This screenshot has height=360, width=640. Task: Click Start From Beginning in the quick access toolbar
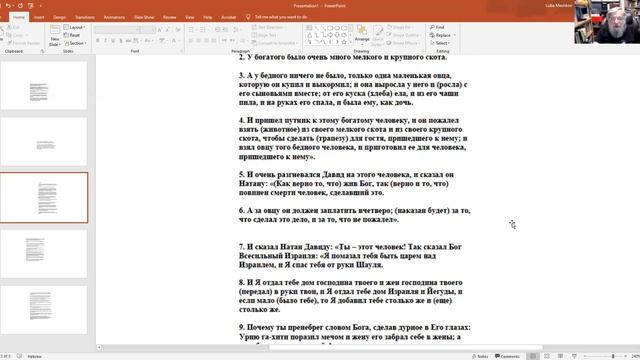click(31, 6)
